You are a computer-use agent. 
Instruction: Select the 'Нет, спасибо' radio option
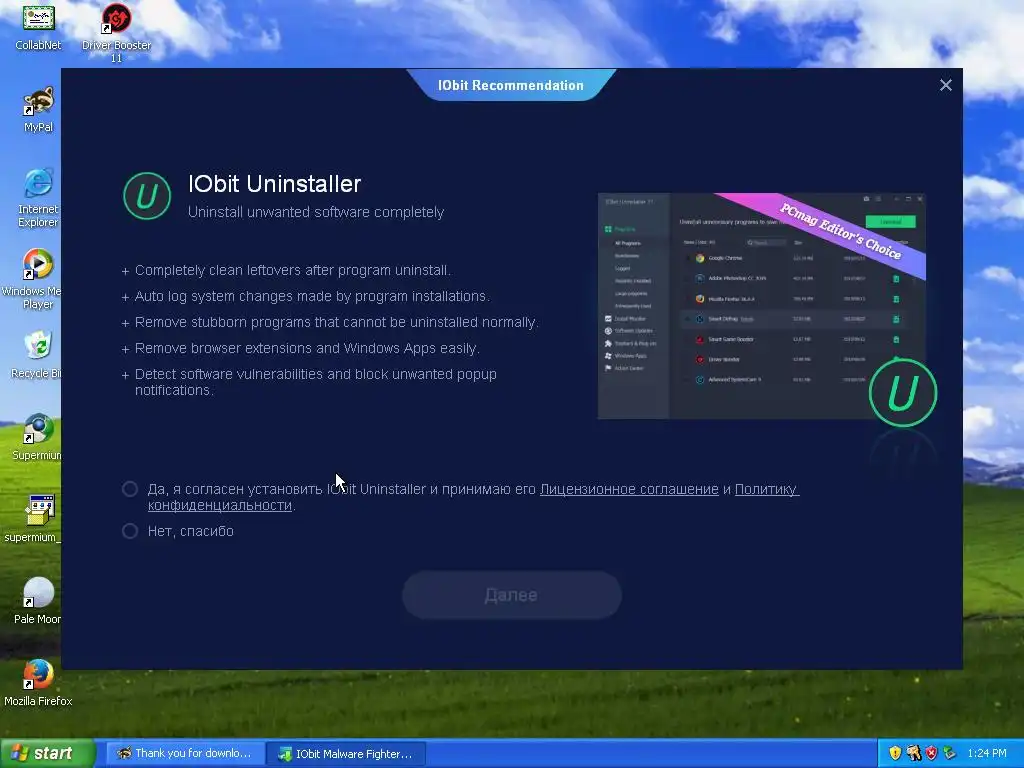click(x=130, y=531)
